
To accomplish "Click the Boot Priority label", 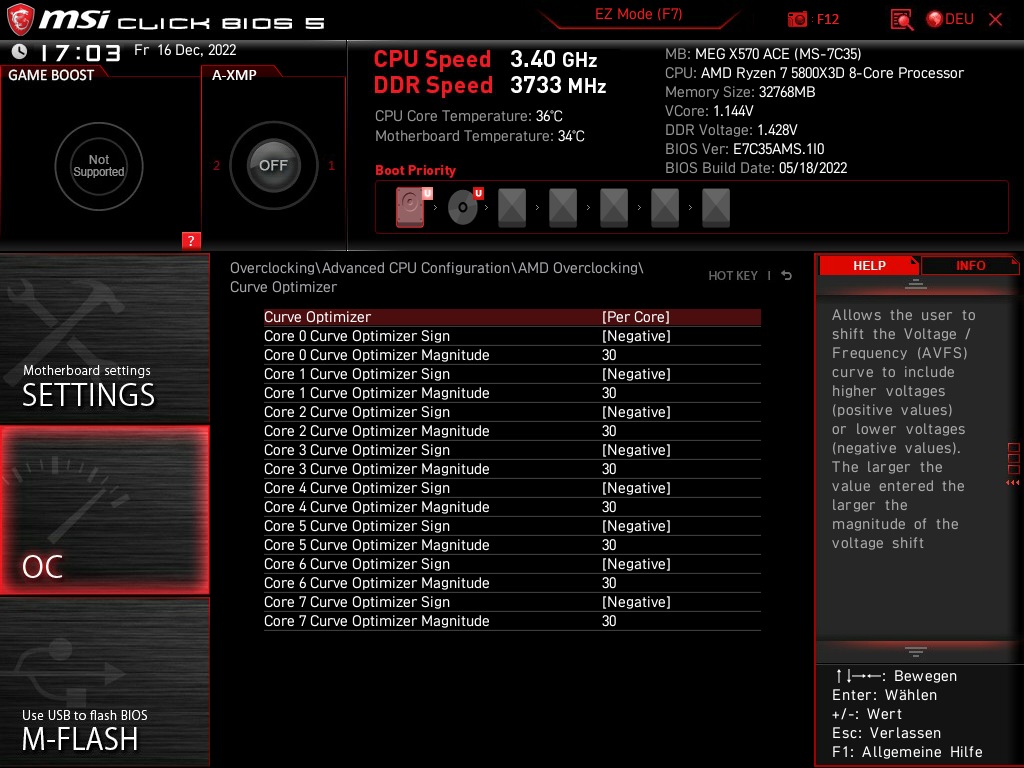I will (415, 170).
